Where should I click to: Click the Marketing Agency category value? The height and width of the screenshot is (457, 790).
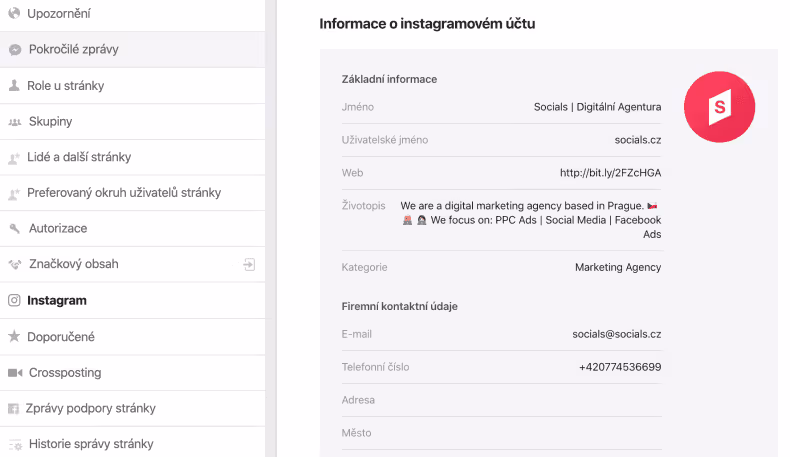pyautogui.click(x=618, y=267)
